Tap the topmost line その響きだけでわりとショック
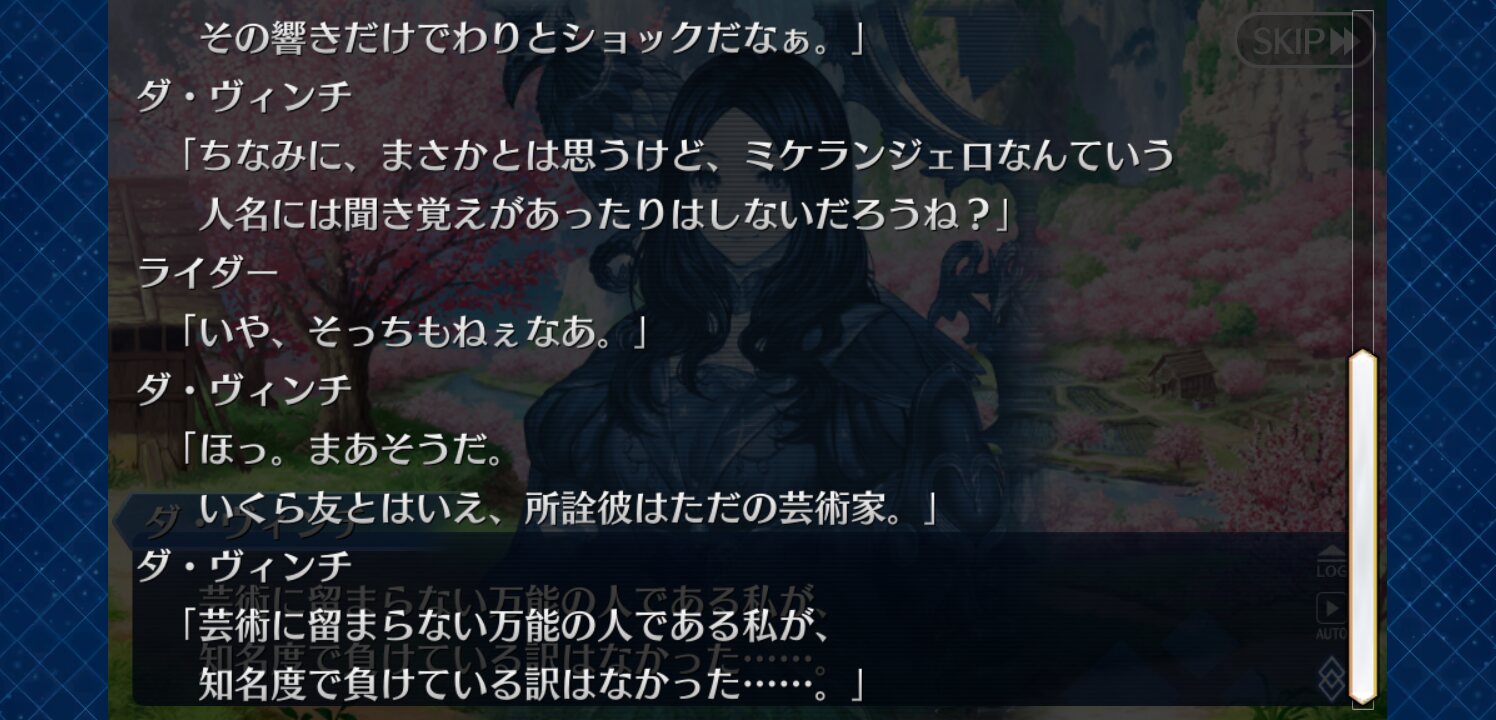The height and width of the screenshot is (720, 1496). tap(530, 40)
